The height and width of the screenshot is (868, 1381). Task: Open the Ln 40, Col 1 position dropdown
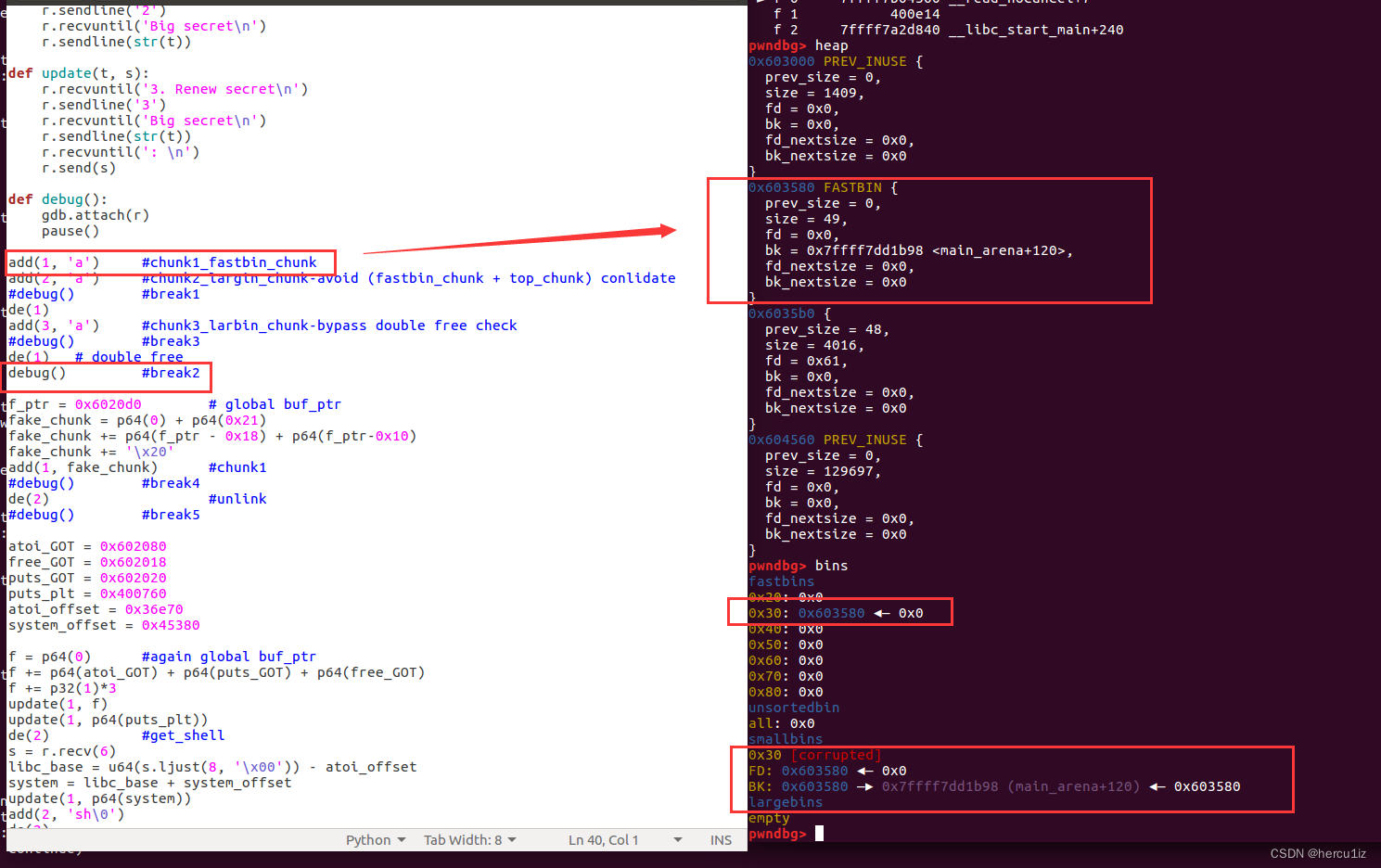pos(625,840)
